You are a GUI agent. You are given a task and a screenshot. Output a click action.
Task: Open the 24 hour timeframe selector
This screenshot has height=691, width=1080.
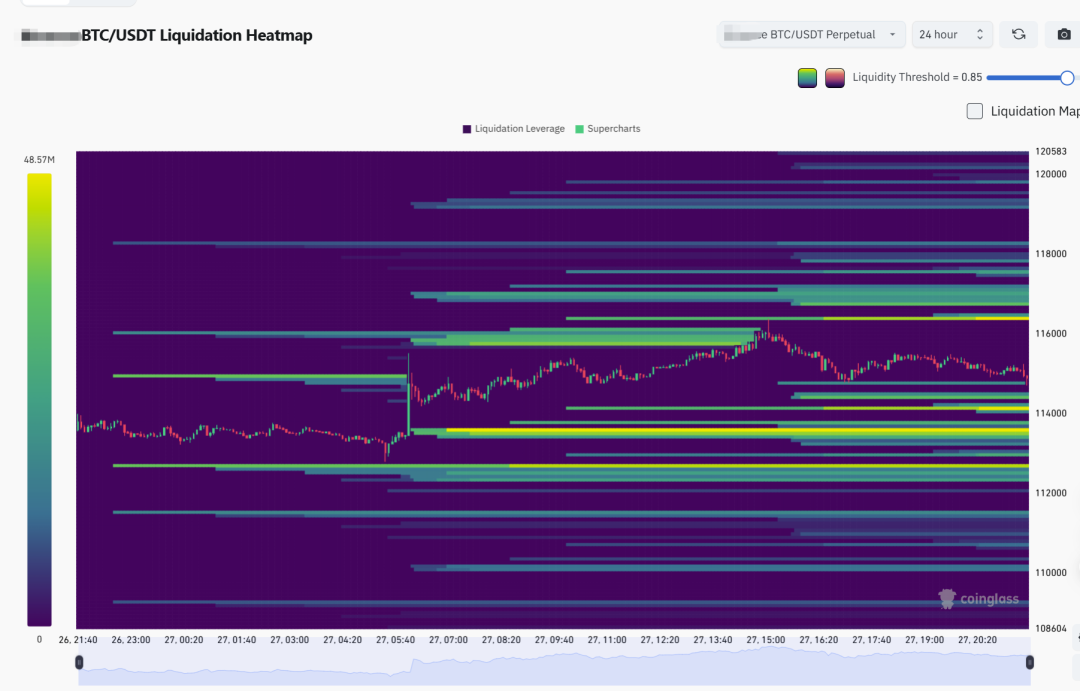(952, 34)
